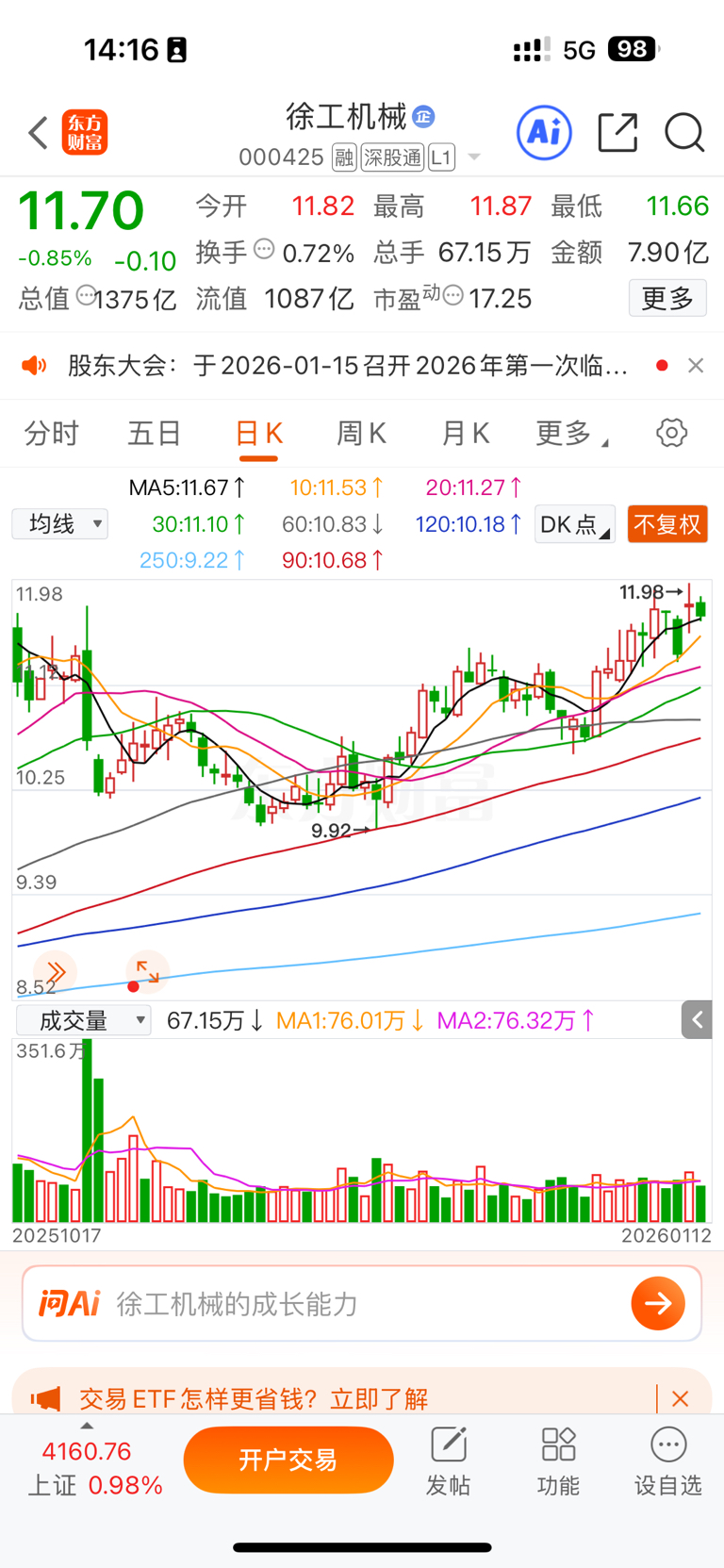Tap the current price 11.70
This screenshot has width=724, height=1568.
[81, 210]
